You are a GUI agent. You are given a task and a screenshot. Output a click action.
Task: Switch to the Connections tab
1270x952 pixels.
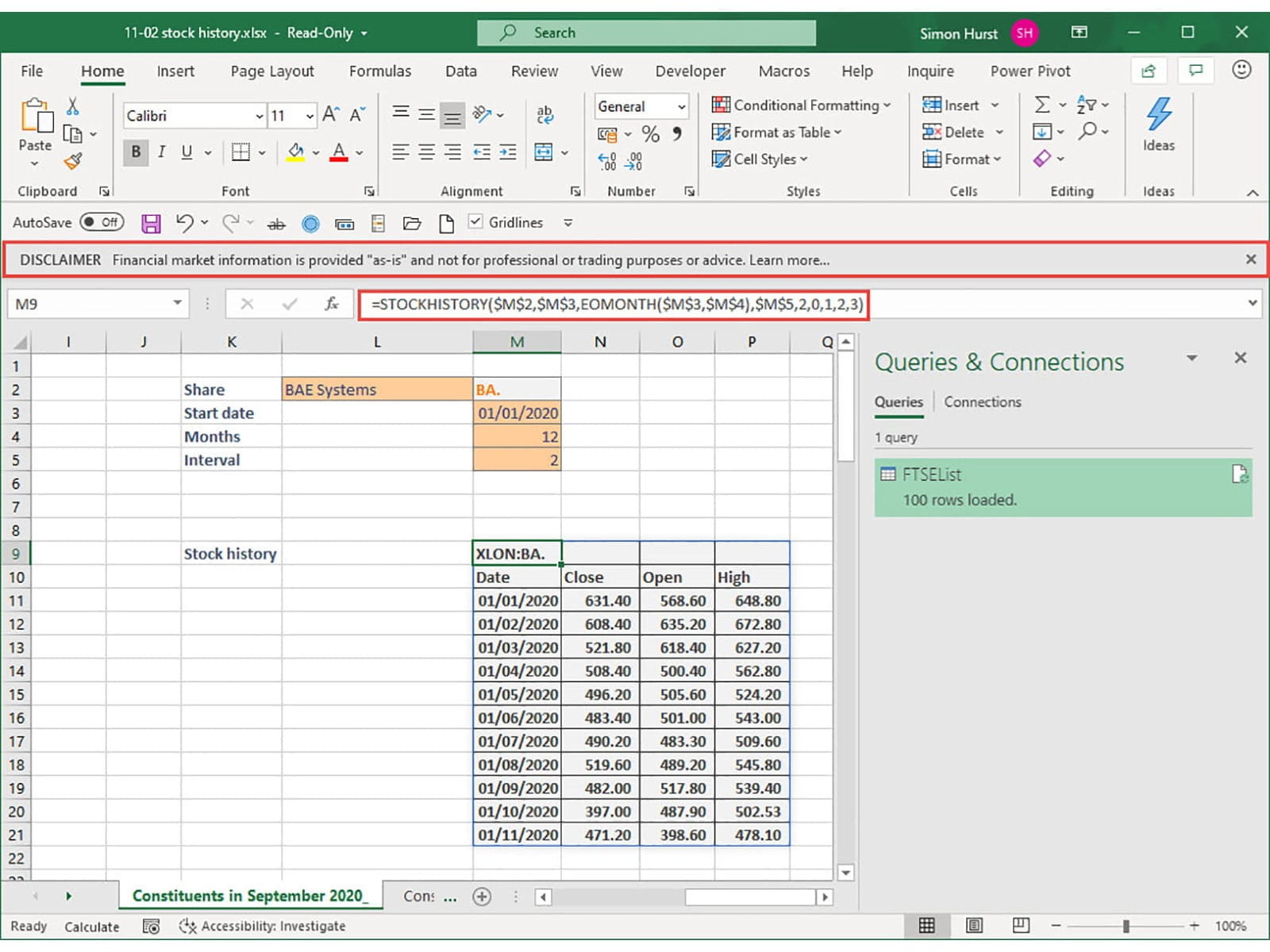982,402
